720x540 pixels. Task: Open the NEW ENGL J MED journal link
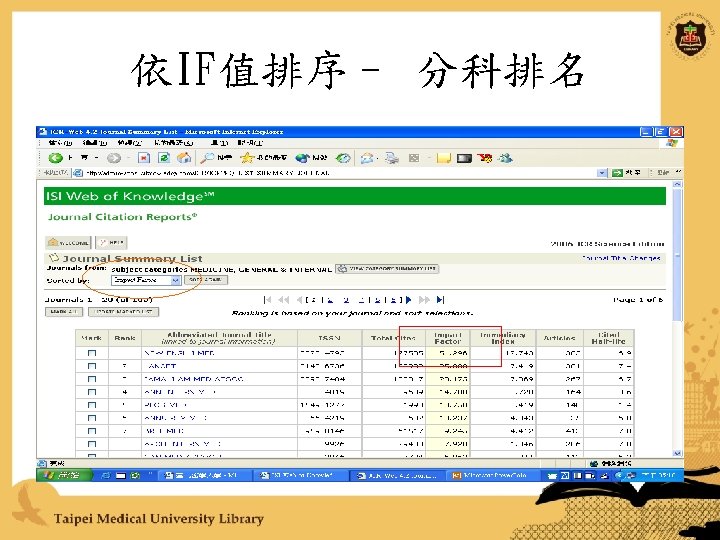tap(179, 353)
